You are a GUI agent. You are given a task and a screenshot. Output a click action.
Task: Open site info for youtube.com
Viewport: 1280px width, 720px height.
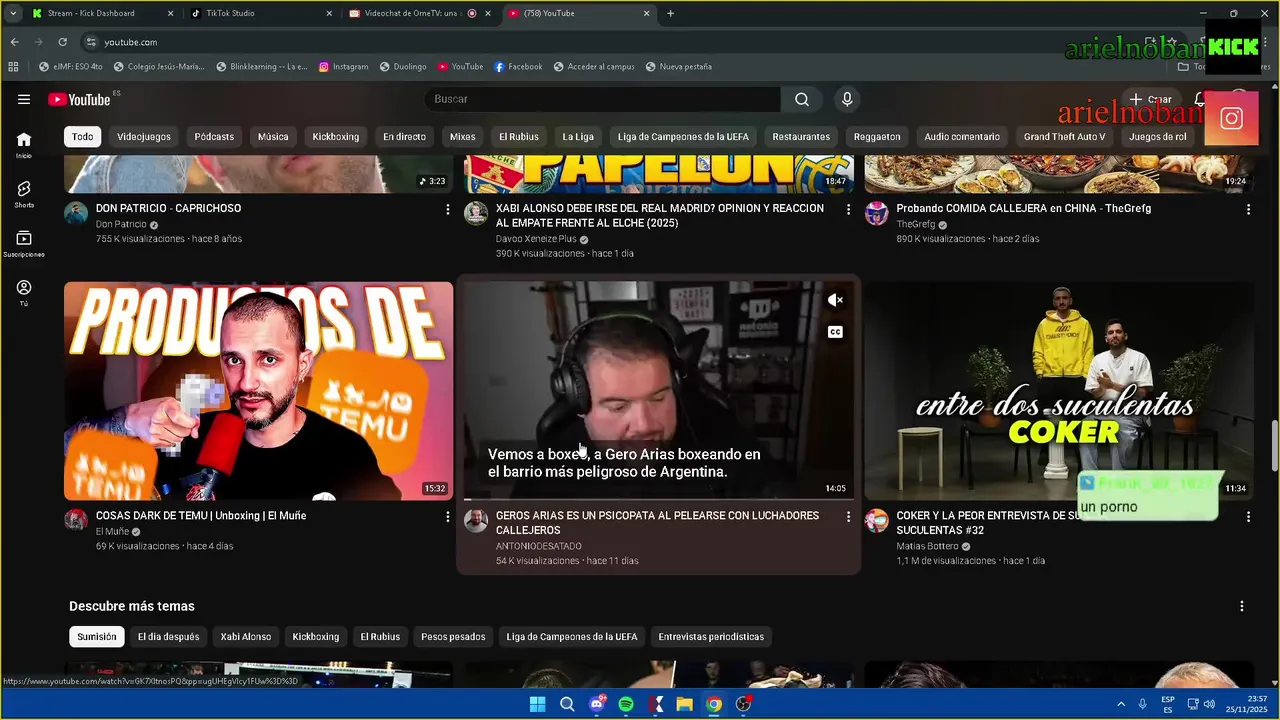click(91, 42)
